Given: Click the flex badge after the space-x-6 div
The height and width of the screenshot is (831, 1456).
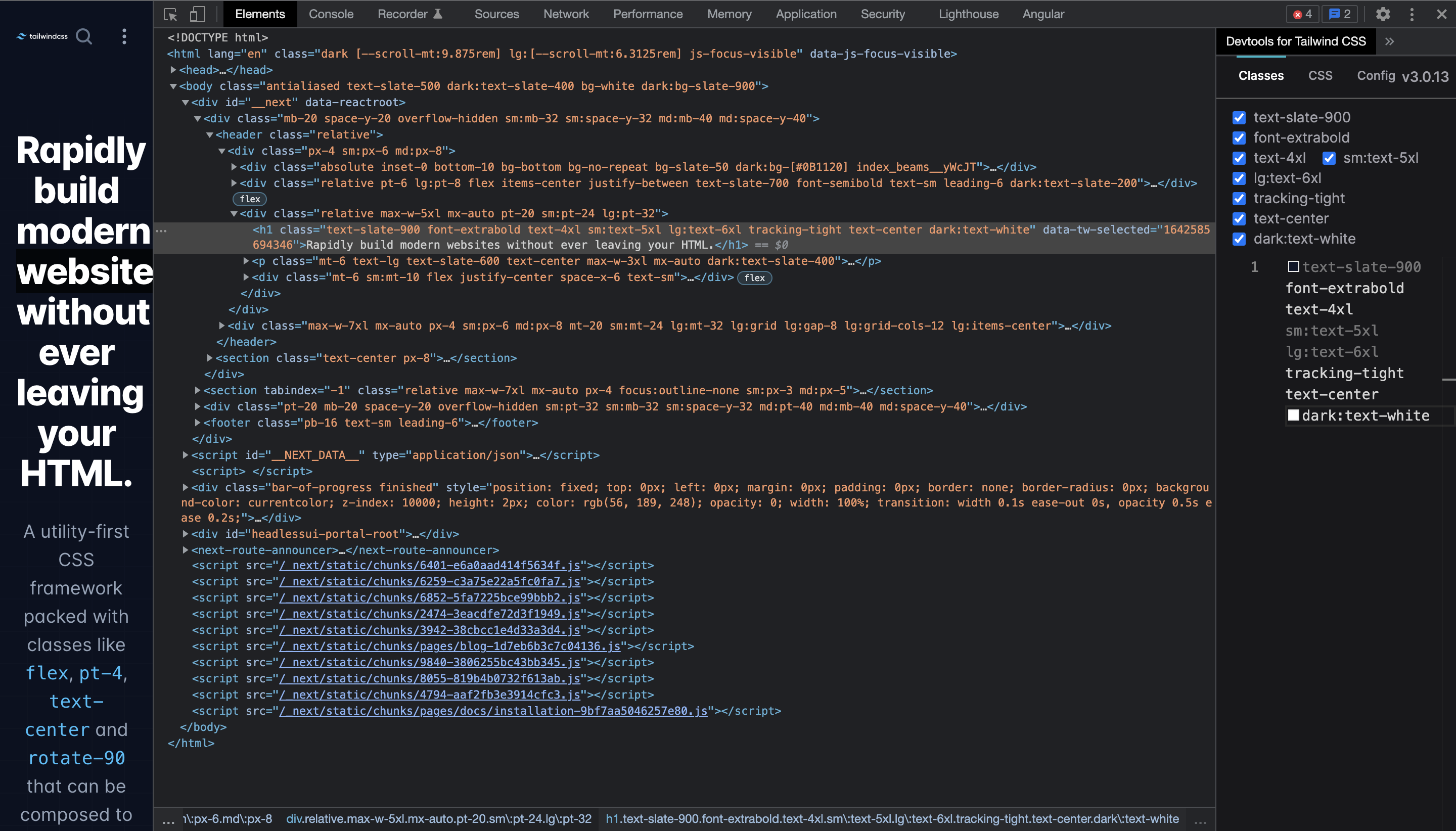Looking at the screenshot, I should [754, 278].
